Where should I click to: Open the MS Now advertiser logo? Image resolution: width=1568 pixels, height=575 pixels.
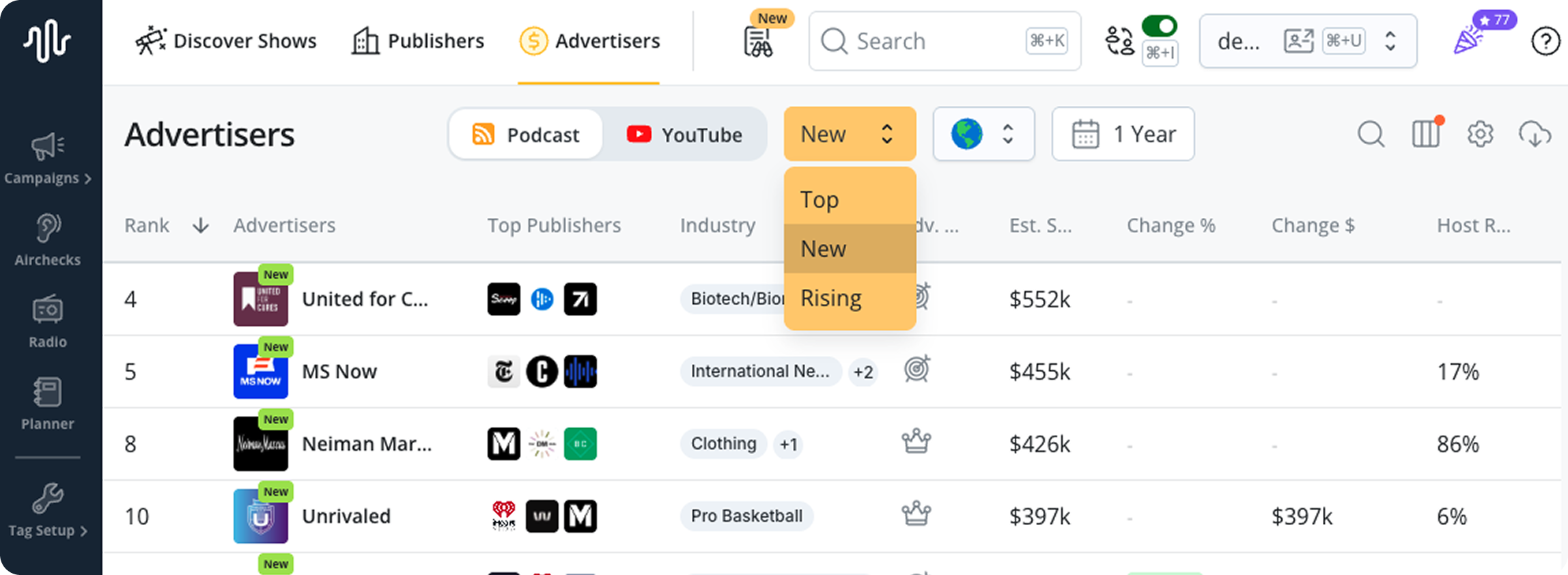[260, 371]
